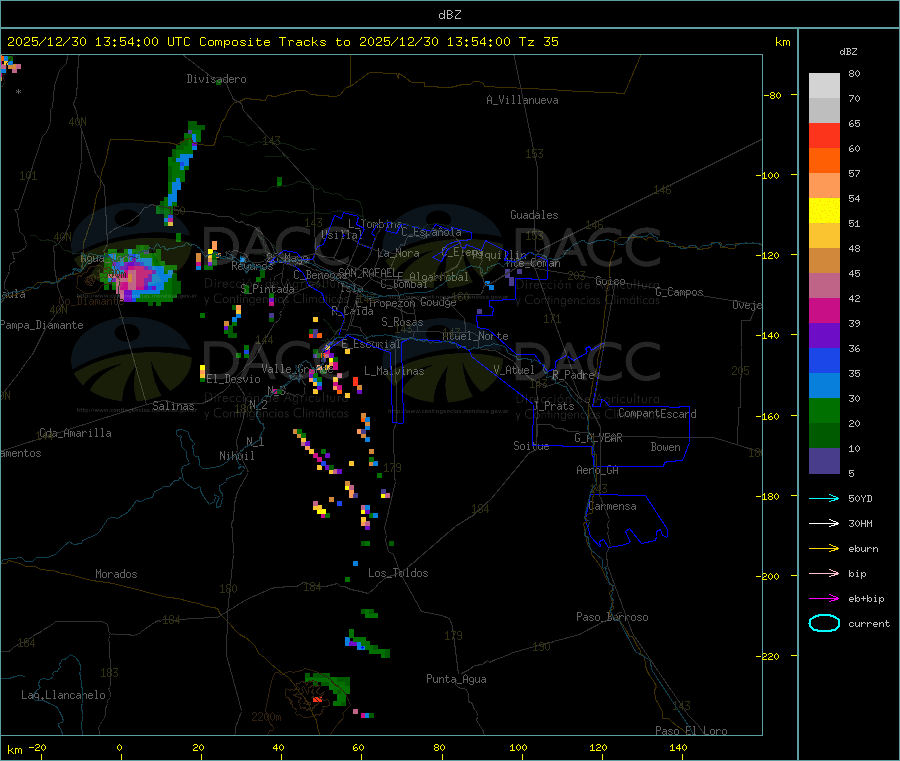Select the 'Guadales' place label
This screenshot has height=761, width=900.
pos(534,215)
